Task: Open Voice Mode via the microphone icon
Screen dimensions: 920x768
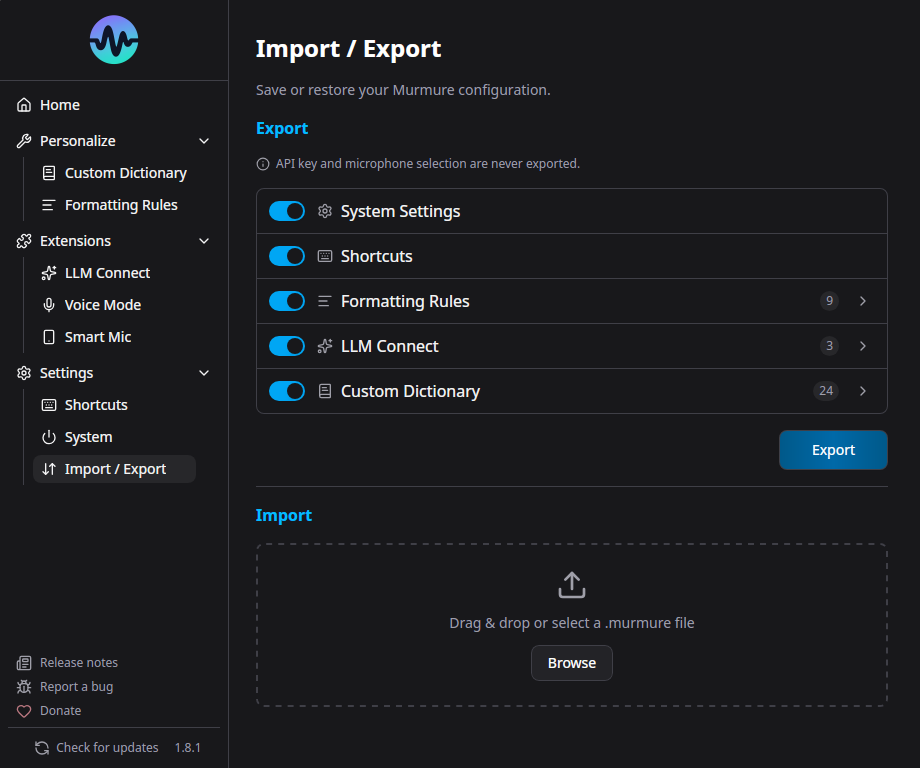Action: point(48,304)
